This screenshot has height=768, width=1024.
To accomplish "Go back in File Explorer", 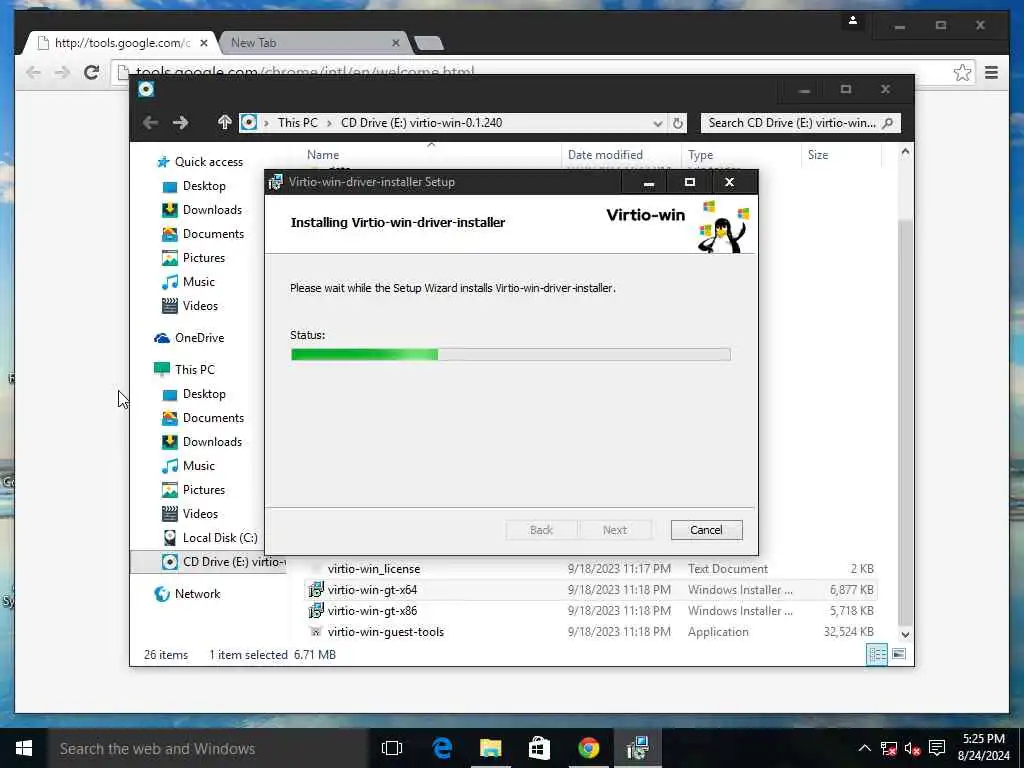I will tap(150, 123).
